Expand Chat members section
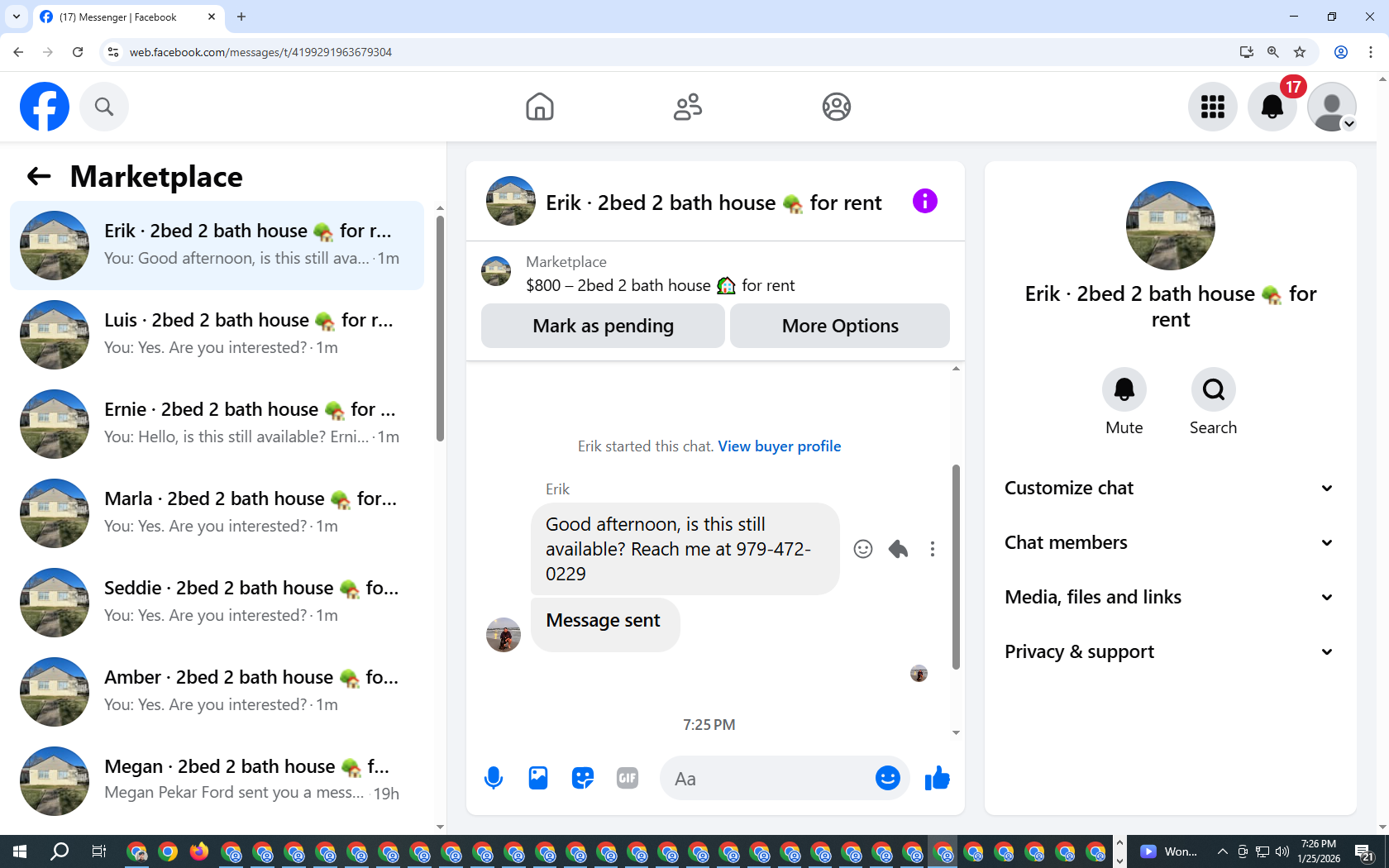The width and height of the screenshot is (1389, 868). (1170, 542)
